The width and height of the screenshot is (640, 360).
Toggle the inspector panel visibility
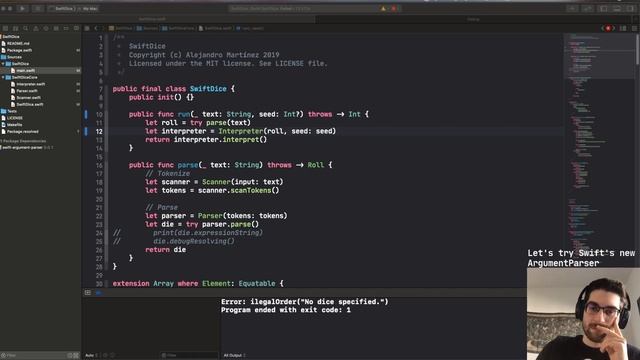[x=631, y=9]
